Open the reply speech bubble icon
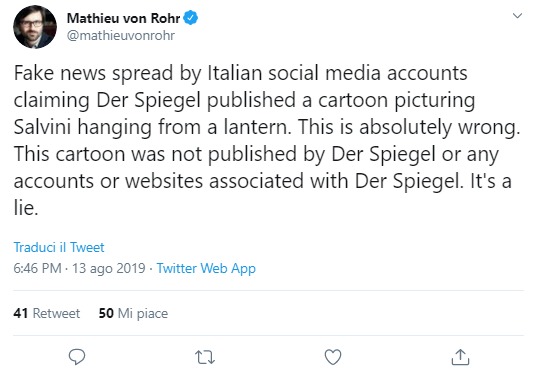 tap(77, 357)
